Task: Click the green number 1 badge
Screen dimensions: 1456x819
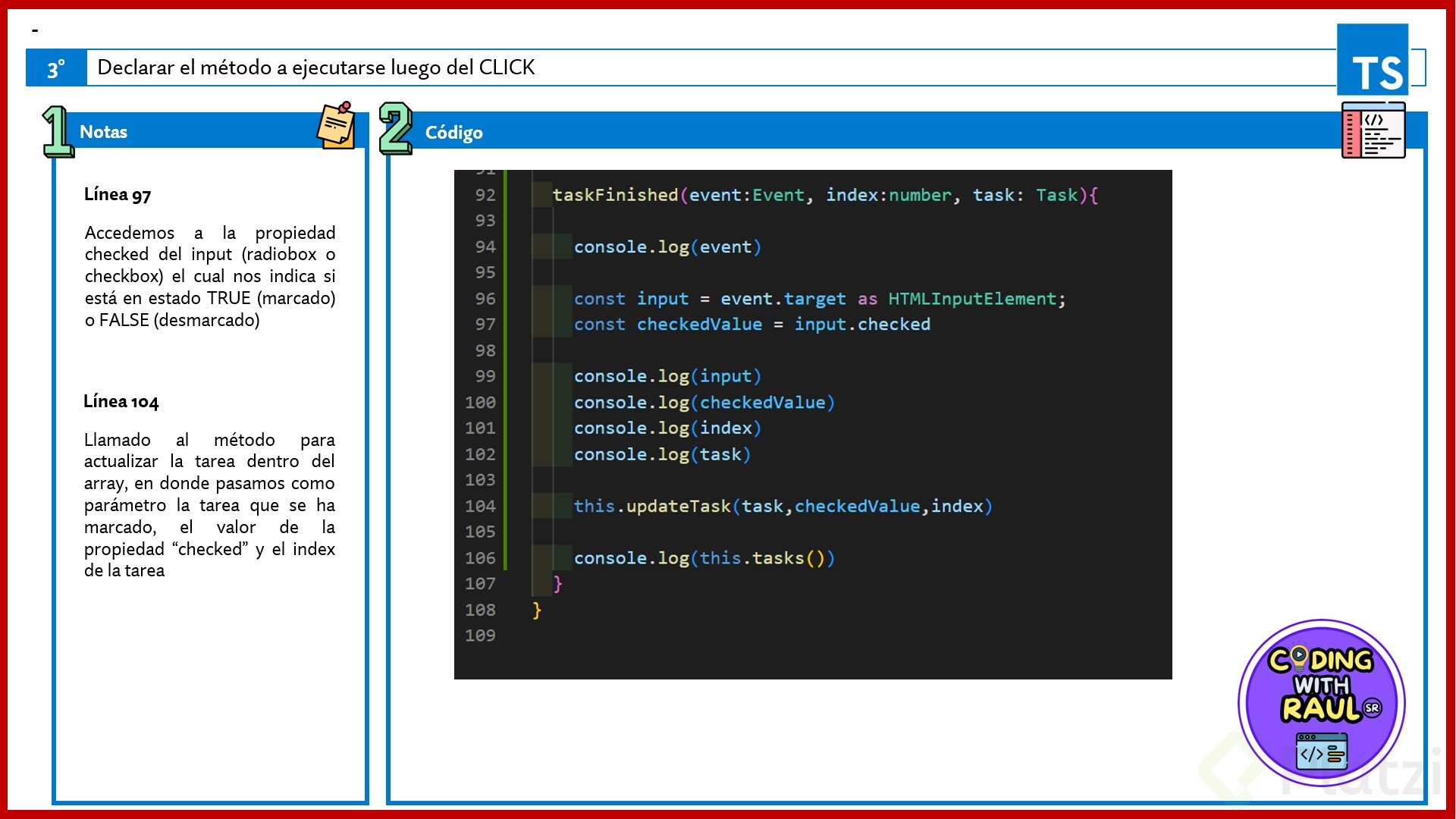Action: coord(57,131)
